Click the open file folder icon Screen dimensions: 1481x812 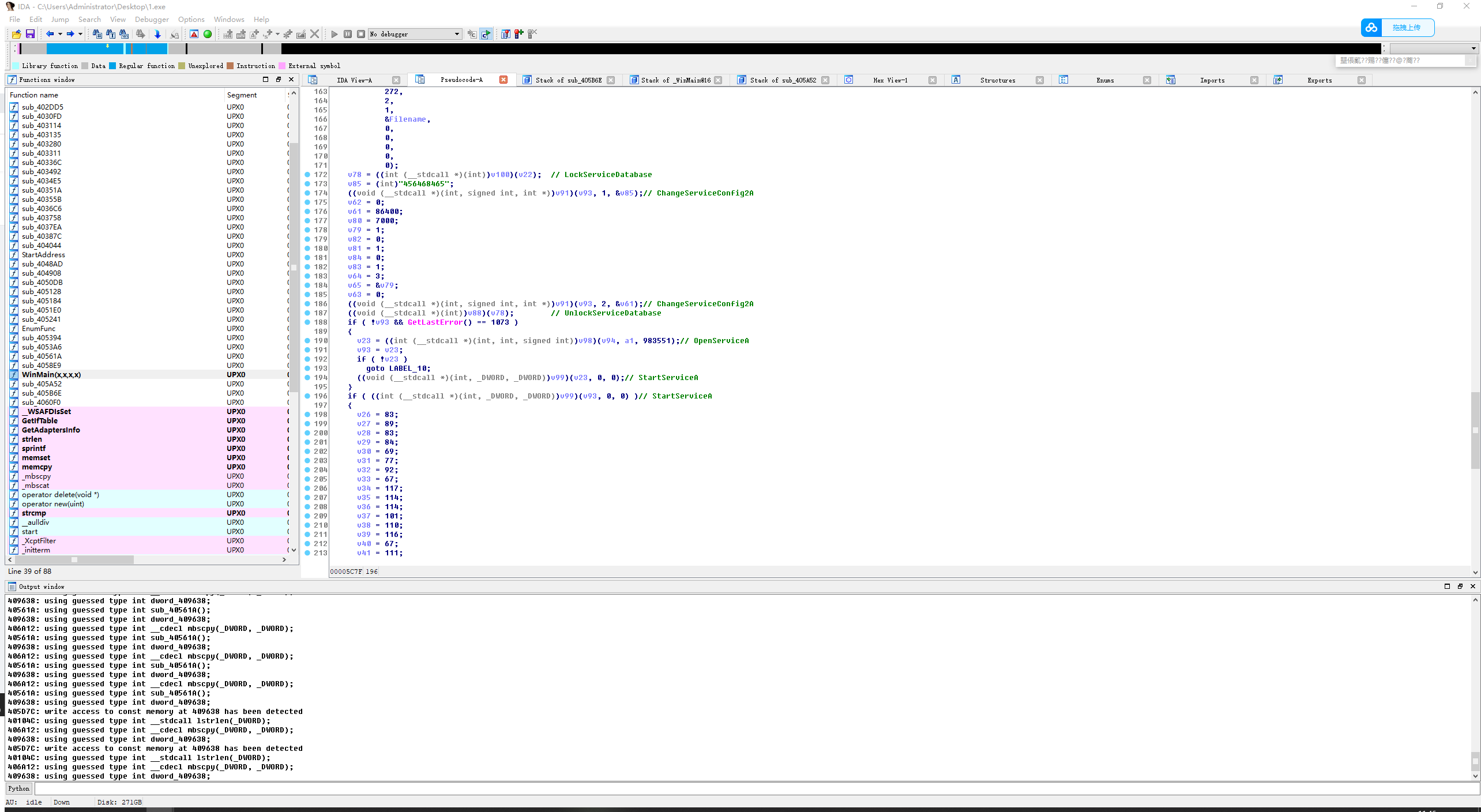click(16, 34)
